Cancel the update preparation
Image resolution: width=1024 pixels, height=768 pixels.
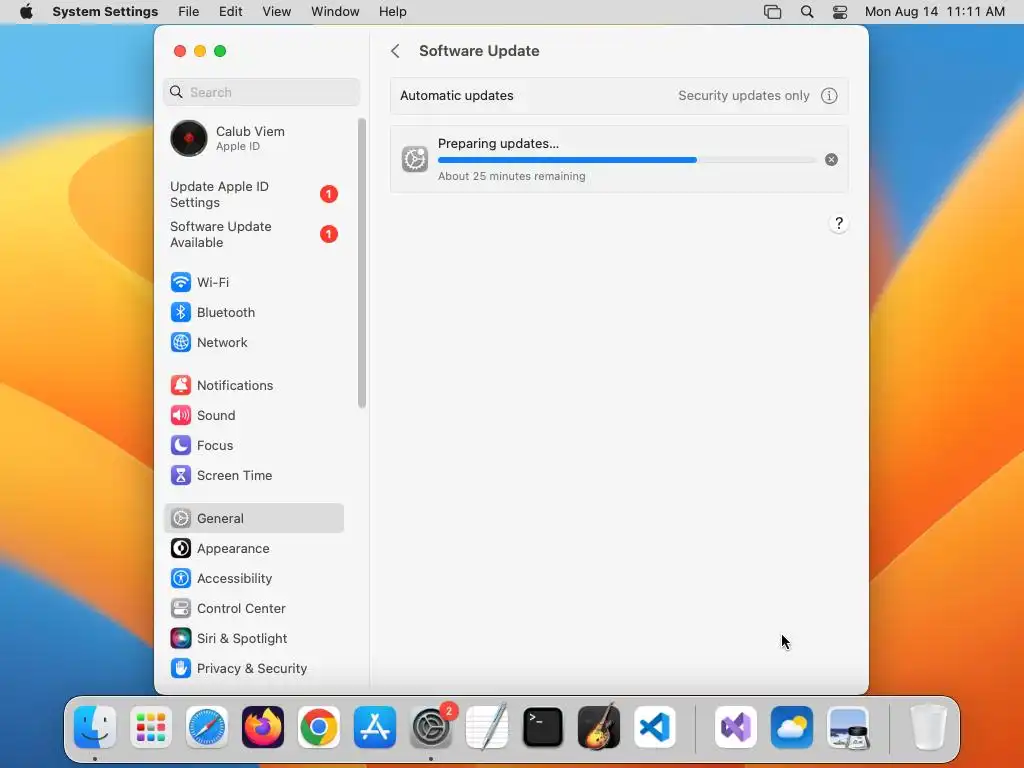831,160
